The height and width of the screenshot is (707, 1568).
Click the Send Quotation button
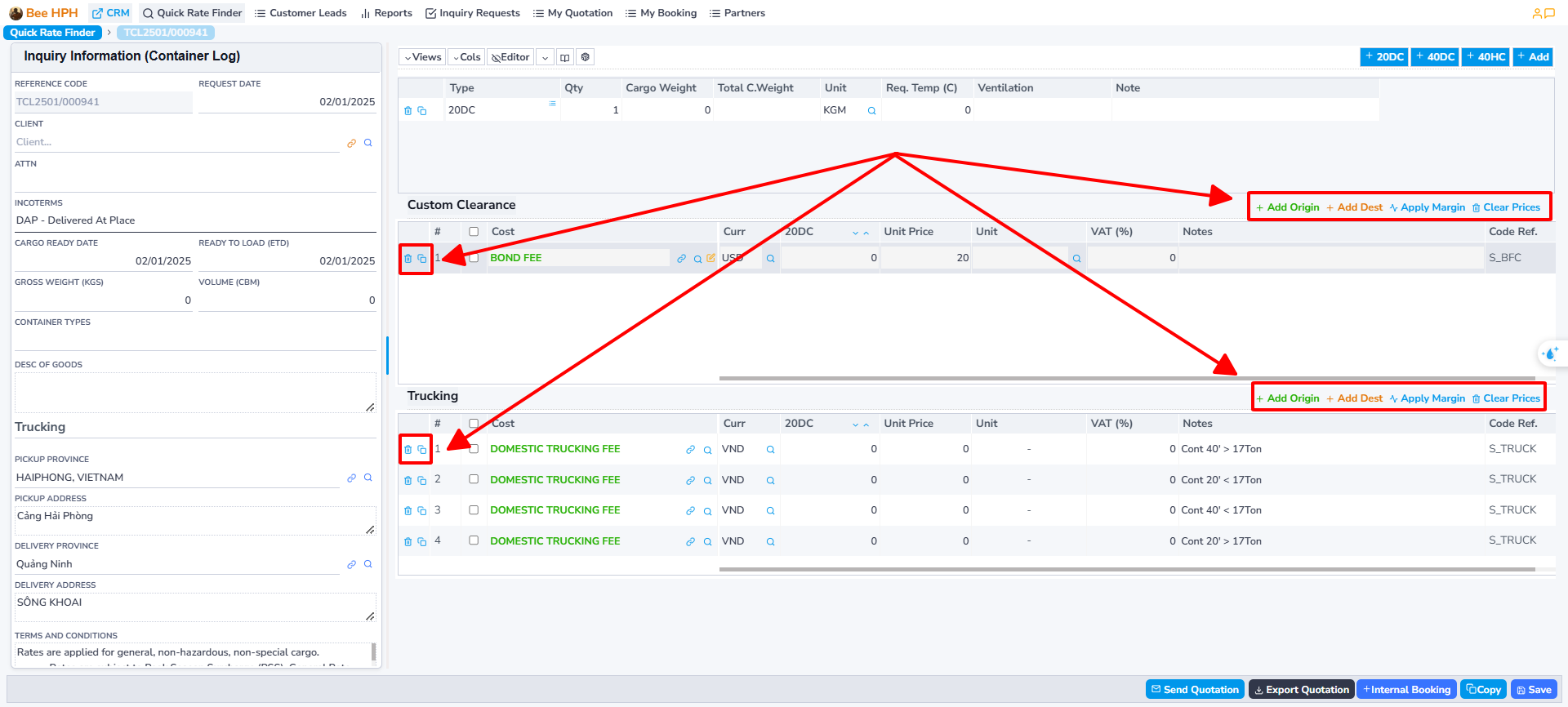point(1195,690)
